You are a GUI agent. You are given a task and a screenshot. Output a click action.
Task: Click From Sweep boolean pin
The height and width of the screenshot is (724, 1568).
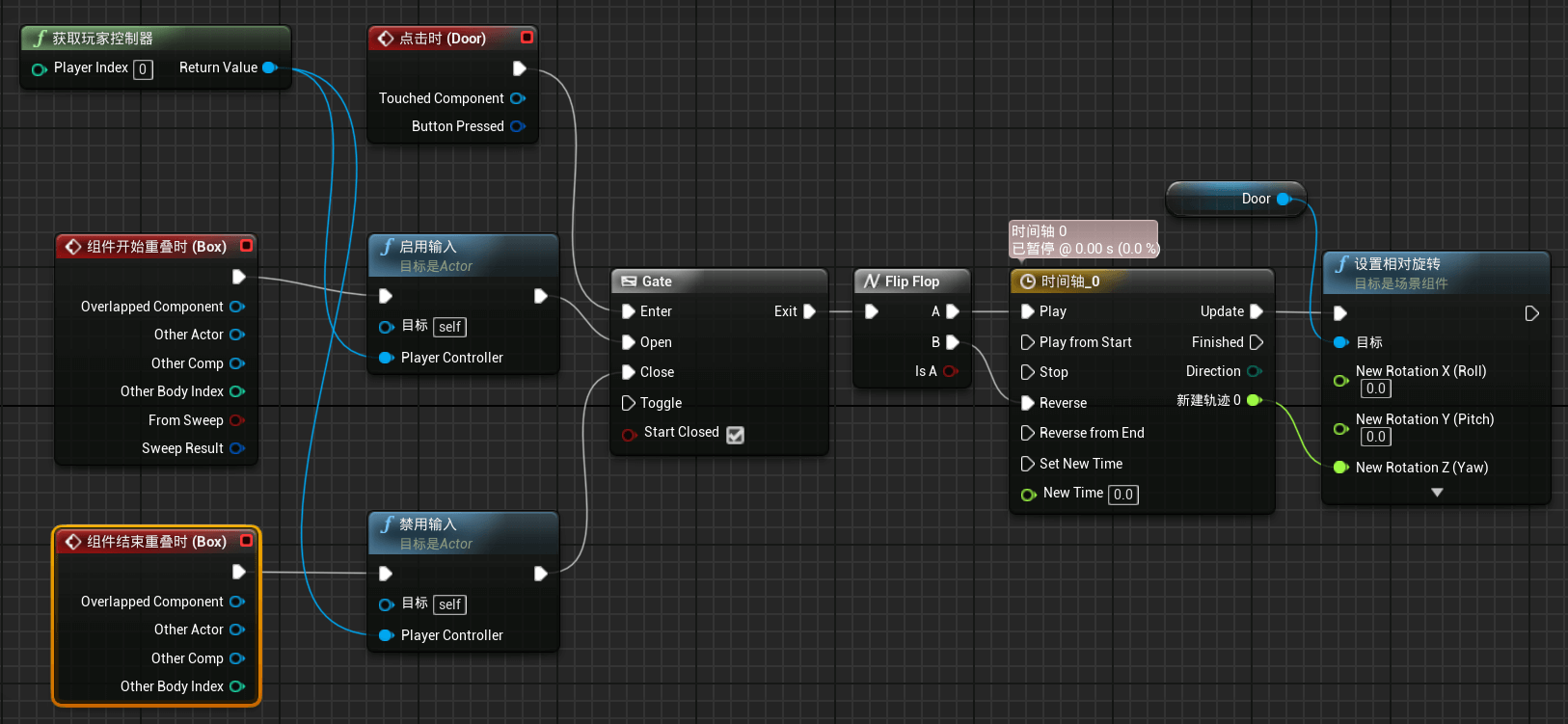pyautogui.click(x=237, y=420)
